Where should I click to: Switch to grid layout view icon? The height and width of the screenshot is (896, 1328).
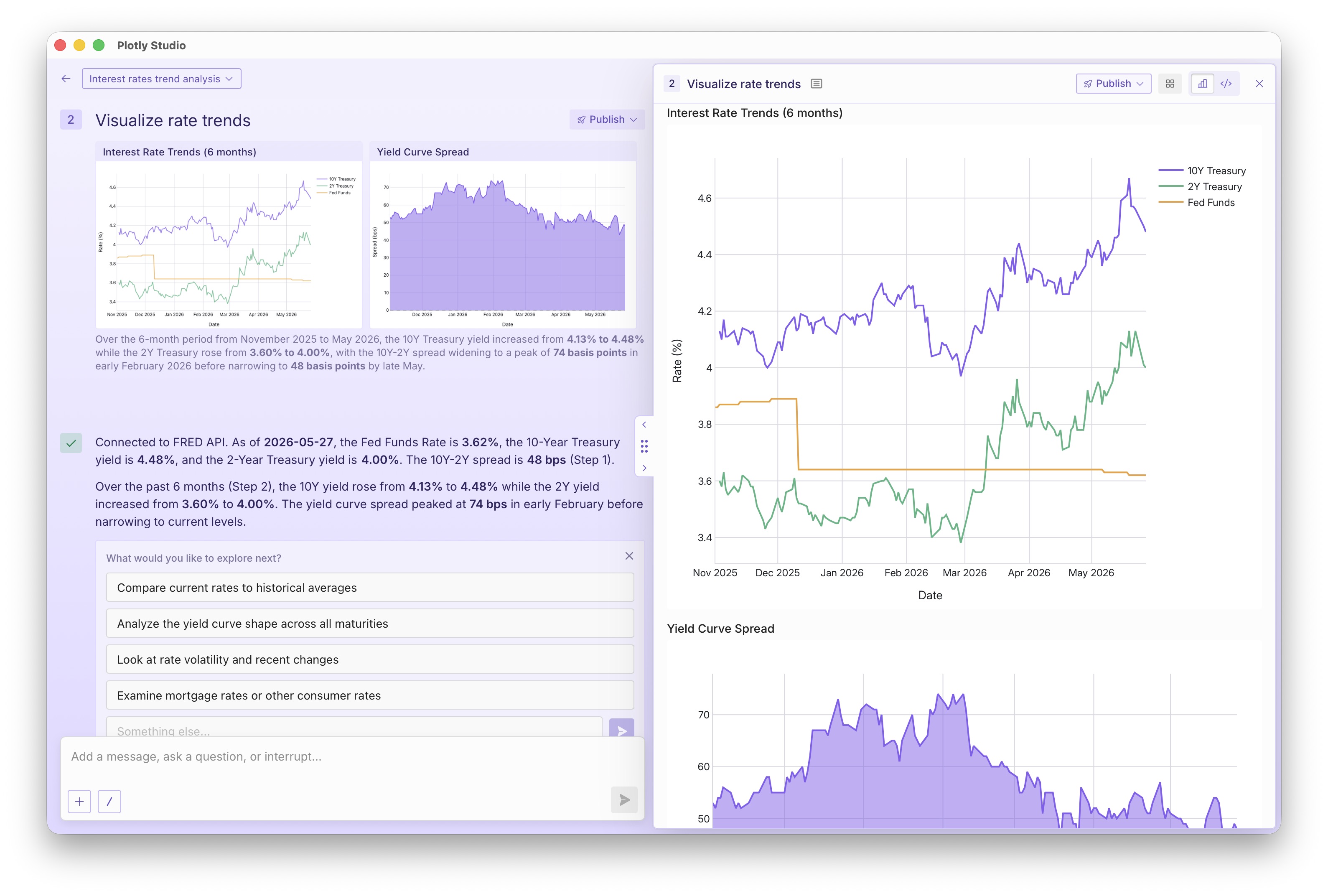[x=1170, y=84]
